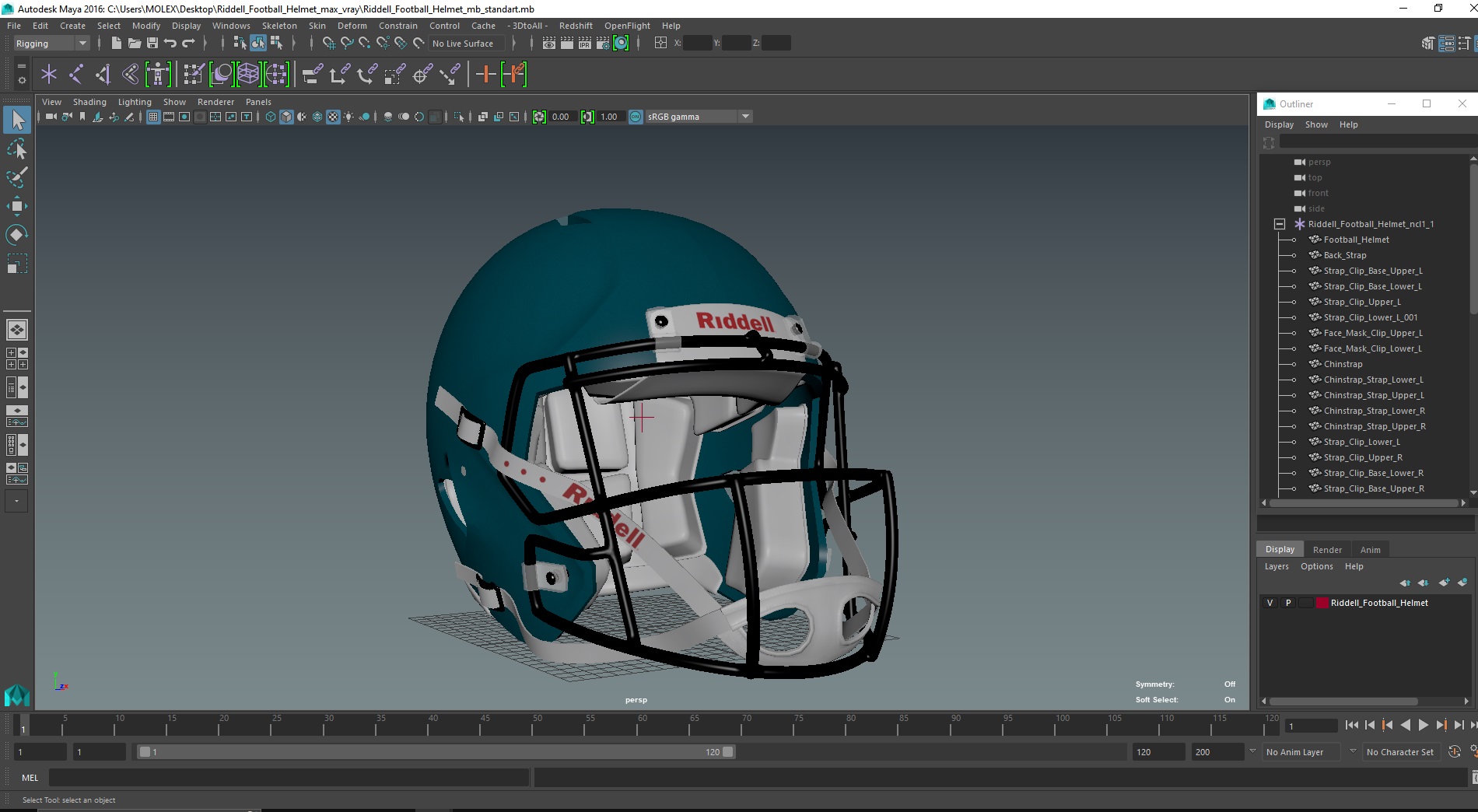Click the Create IK Handle shelf icon
Viewport: 1478px width, 812px height.
click(x=103, y=75)
